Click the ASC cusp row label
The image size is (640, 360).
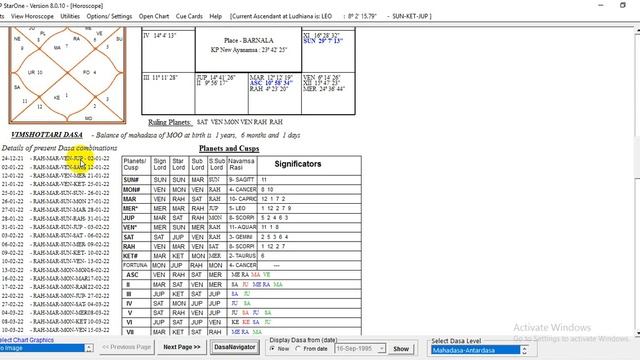pyautogui.click(x=132, y=275)
